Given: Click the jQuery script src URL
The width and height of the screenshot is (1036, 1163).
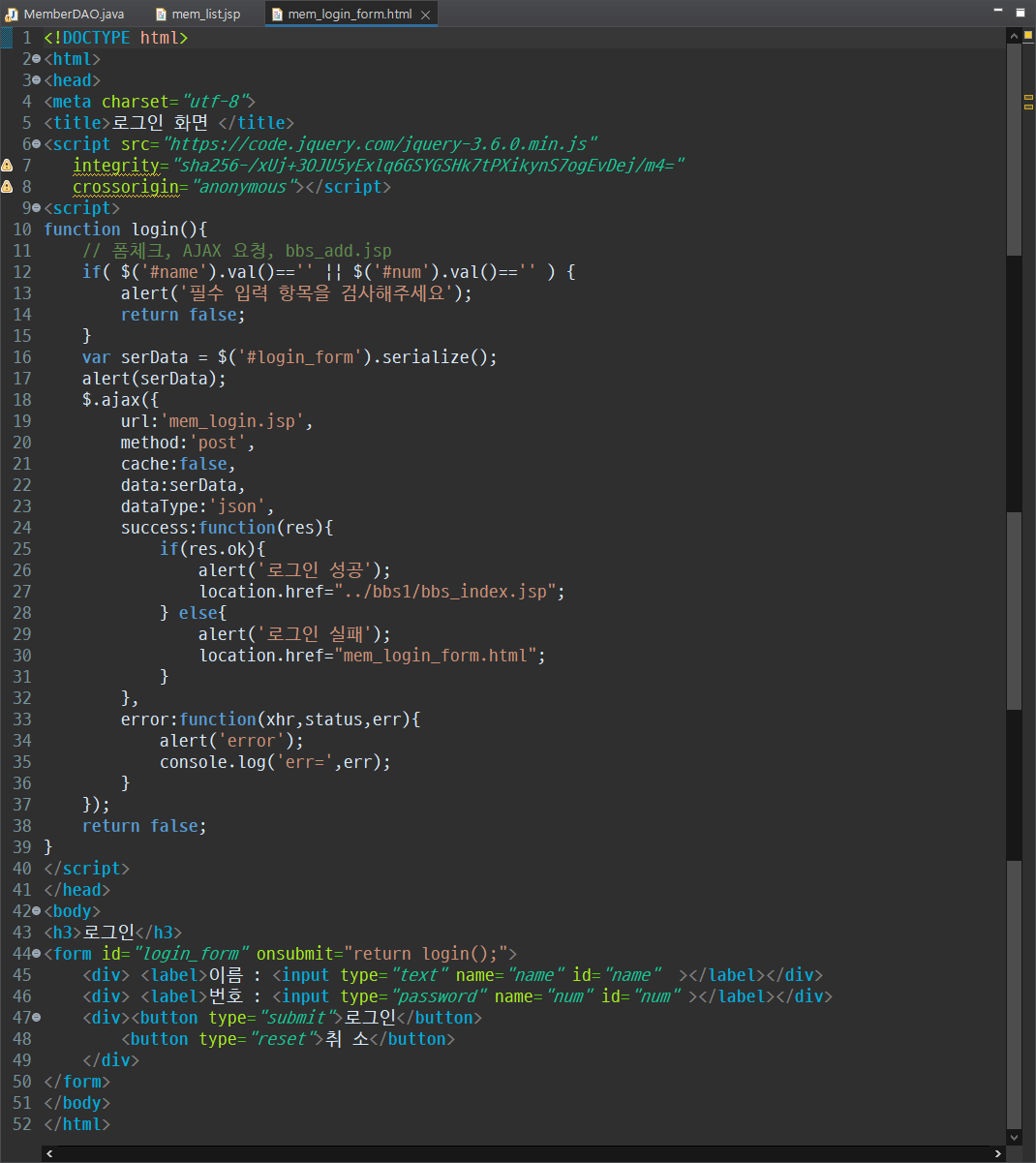Looking at the screenshot, I should [x=379, y=144].
